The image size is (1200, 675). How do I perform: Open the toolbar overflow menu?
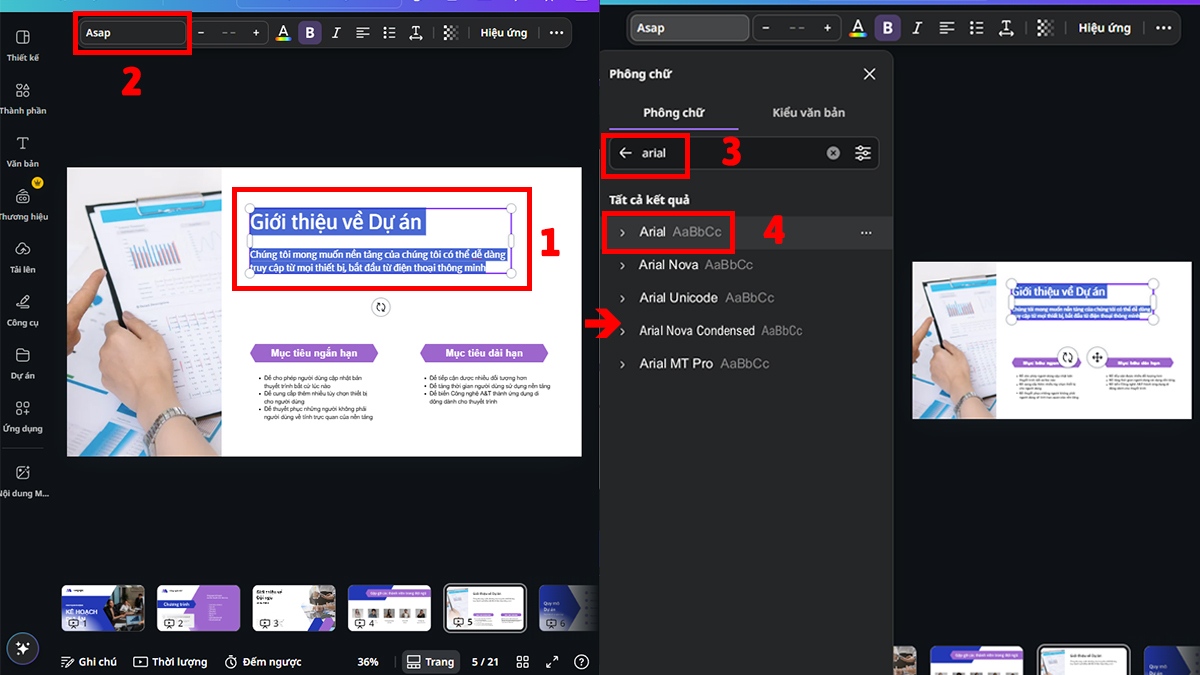tap(556, 31)
